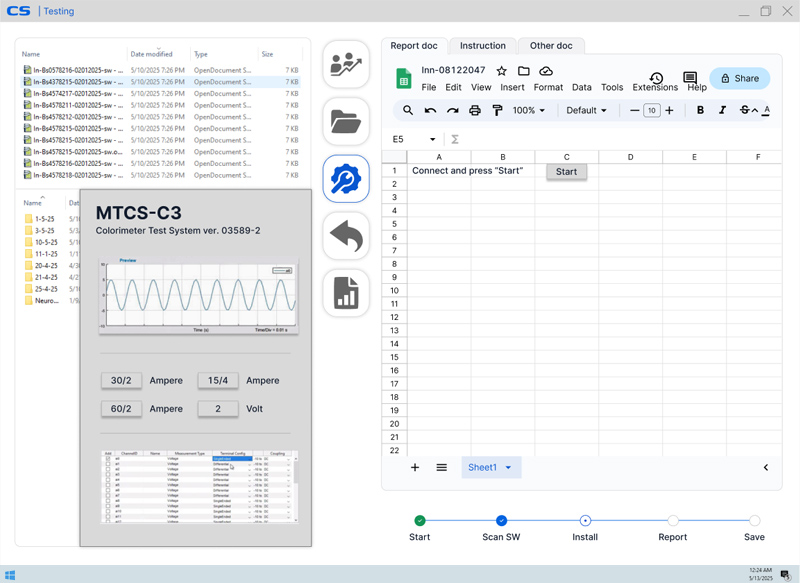Click the 30/2 Ampere button

coord(121,381)
